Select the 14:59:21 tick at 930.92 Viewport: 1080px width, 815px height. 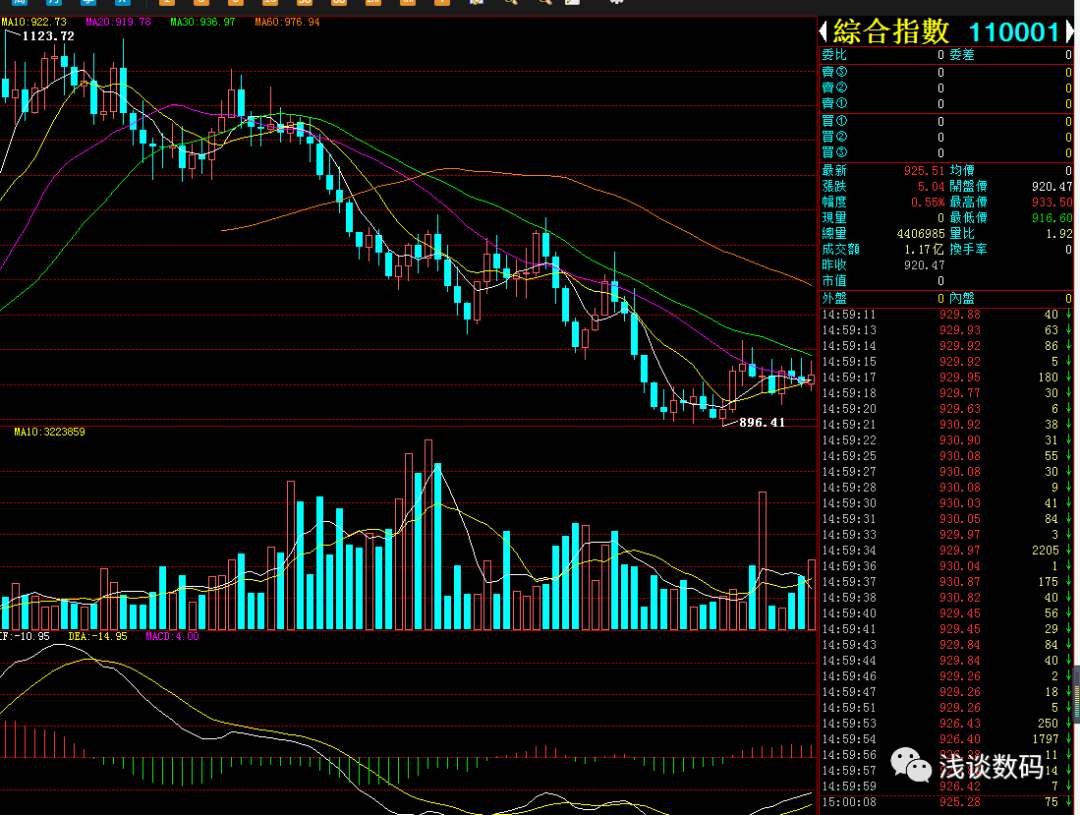[946, 425]
